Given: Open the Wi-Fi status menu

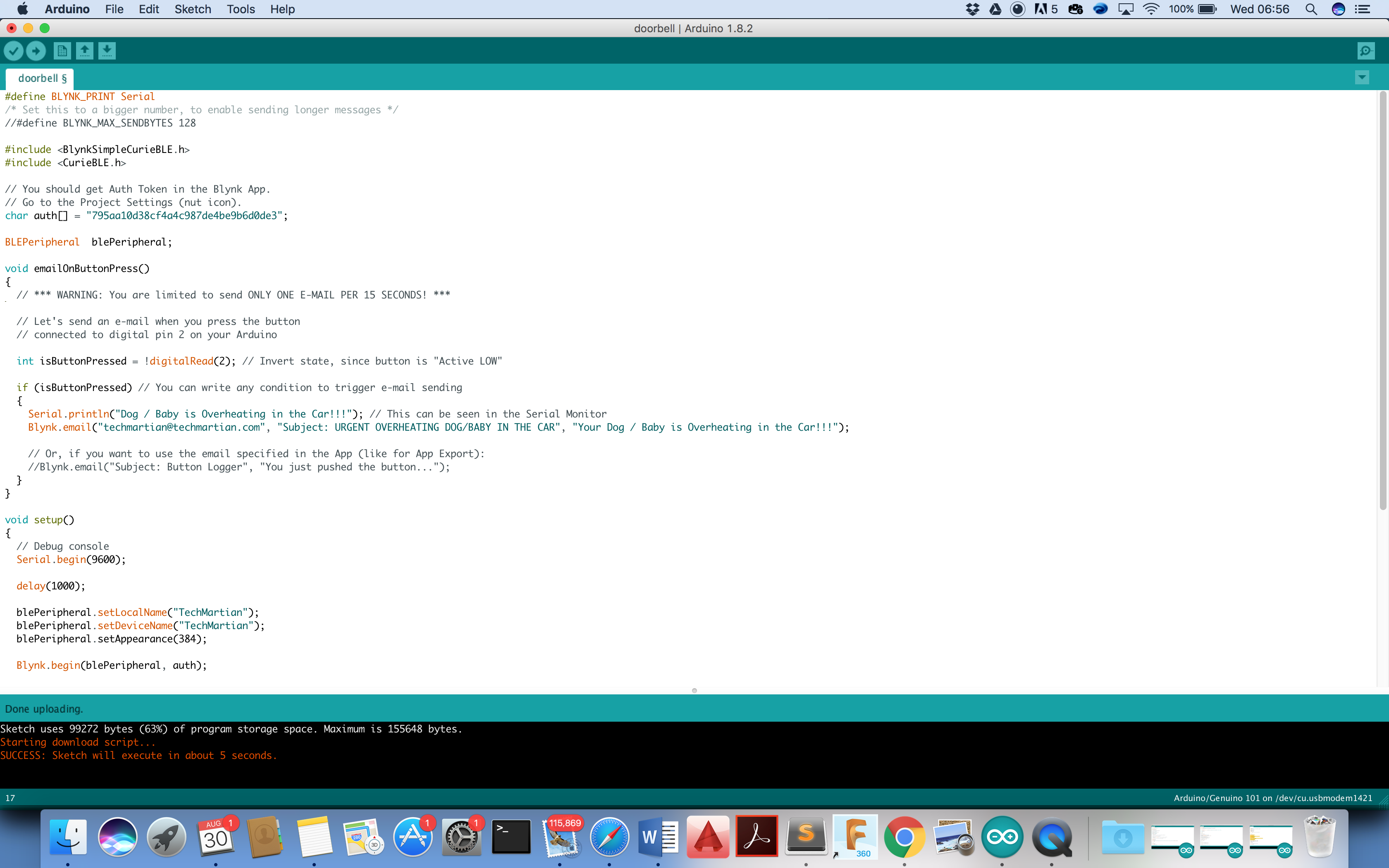Looking at the screenshot, I should click(x=1151, y=9).
